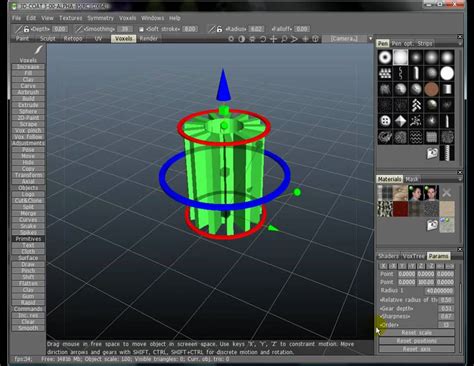The width and height of the screenshot is (474, 366).
Task: Click the Reset positions button
Action: coord(417,341)
